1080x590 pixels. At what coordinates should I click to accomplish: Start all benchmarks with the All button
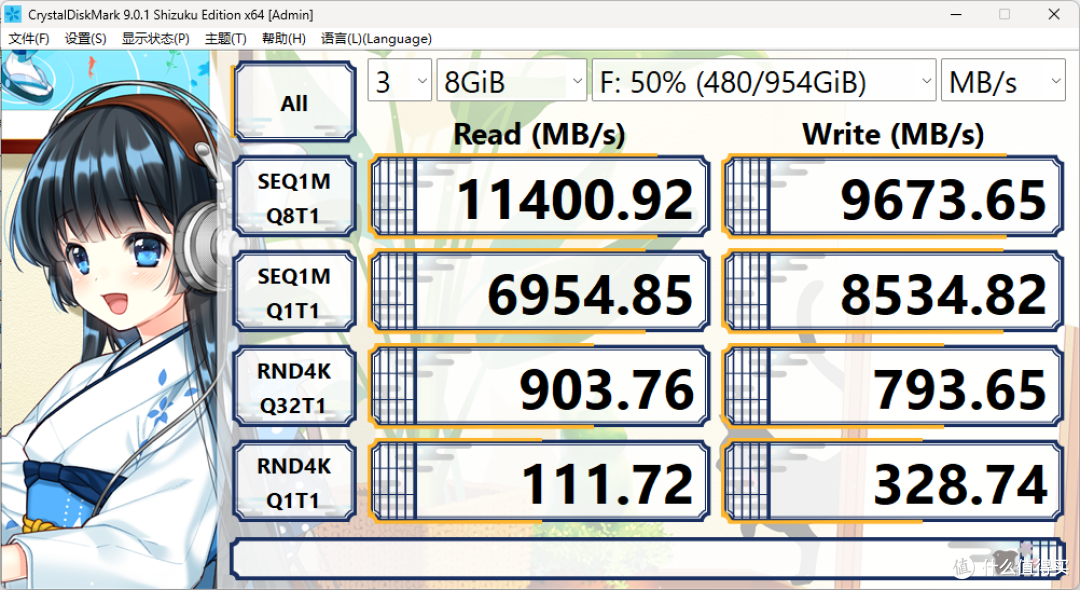pos(294,102)
